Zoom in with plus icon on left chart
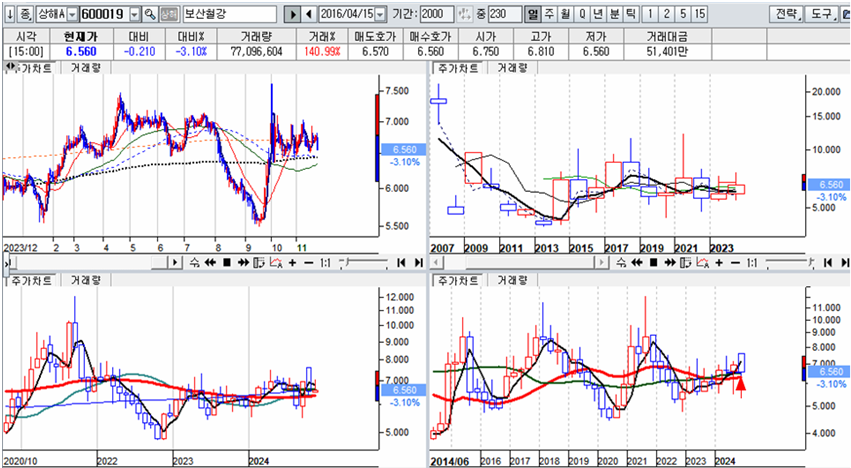 click(292, 262)
